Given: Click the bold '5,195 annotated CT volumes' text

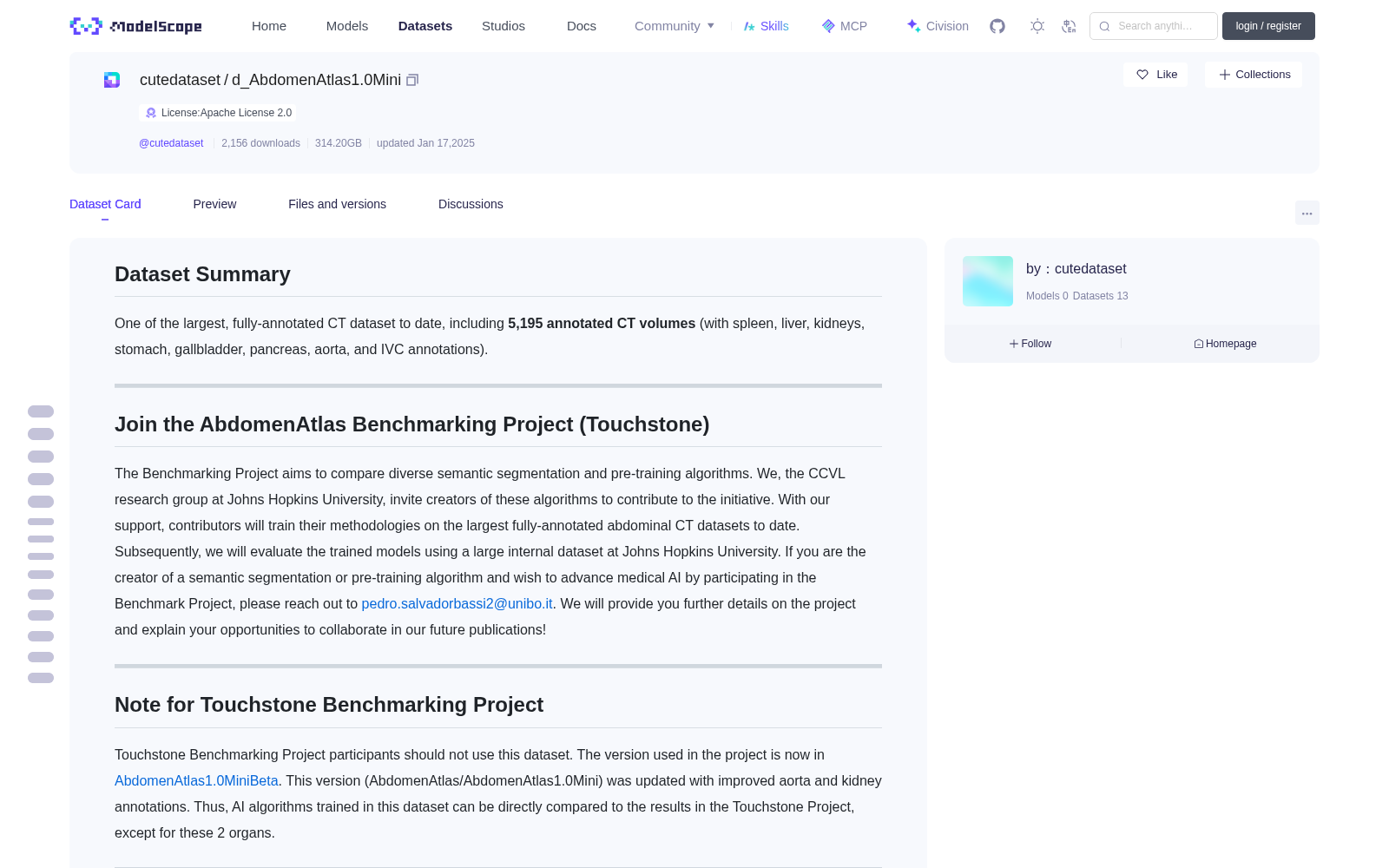Looking at the screenshot, I should click(x=602, y=323).
